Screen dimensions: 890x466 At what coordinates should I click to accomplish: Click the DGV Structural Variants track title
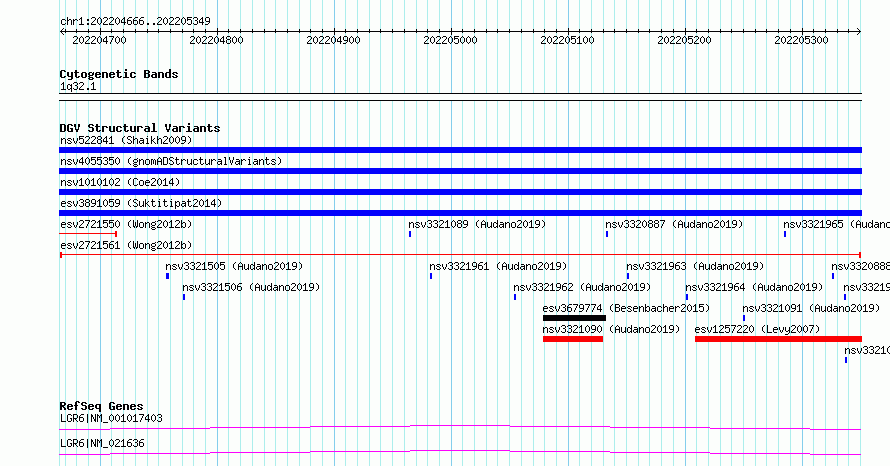140,128
